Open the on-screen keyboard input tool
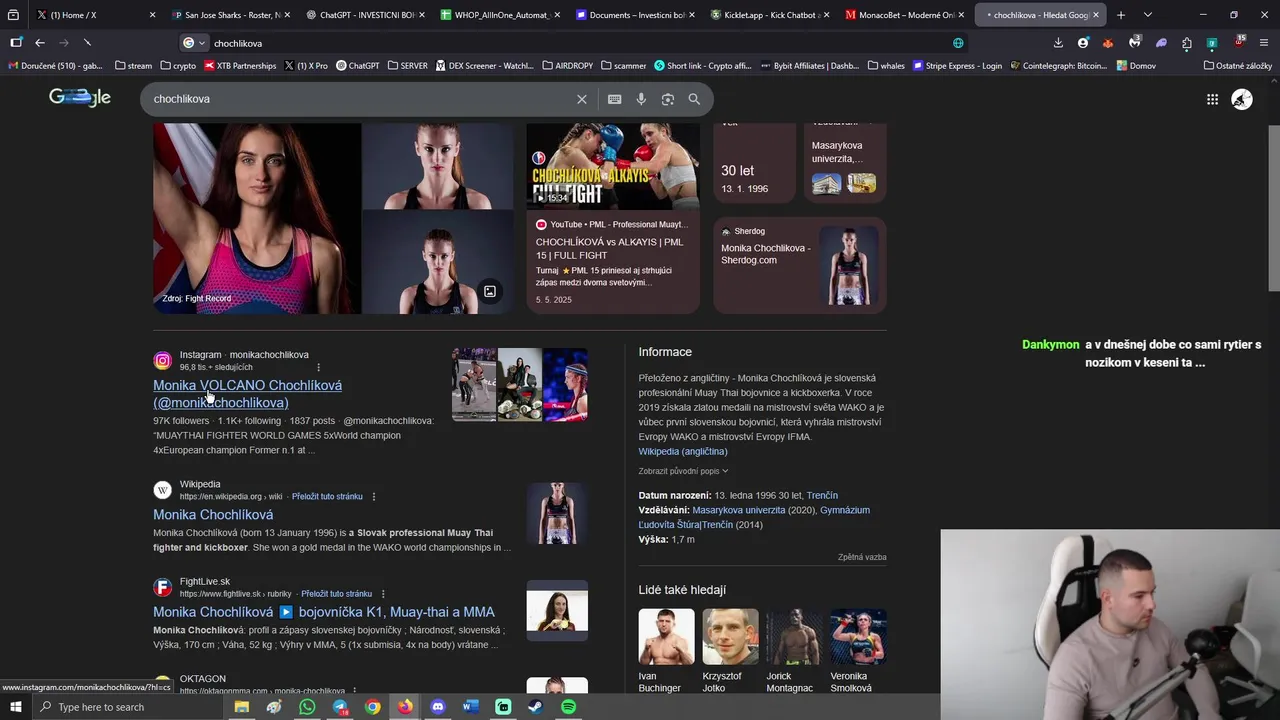Image resolution: width=1280 pixels, height=720 pixels. click(614, 99)
